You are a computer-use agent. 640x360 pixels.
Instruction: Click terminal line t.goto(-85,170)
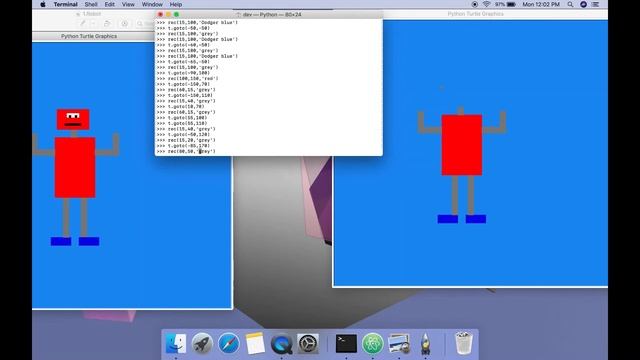click(189, 146)
